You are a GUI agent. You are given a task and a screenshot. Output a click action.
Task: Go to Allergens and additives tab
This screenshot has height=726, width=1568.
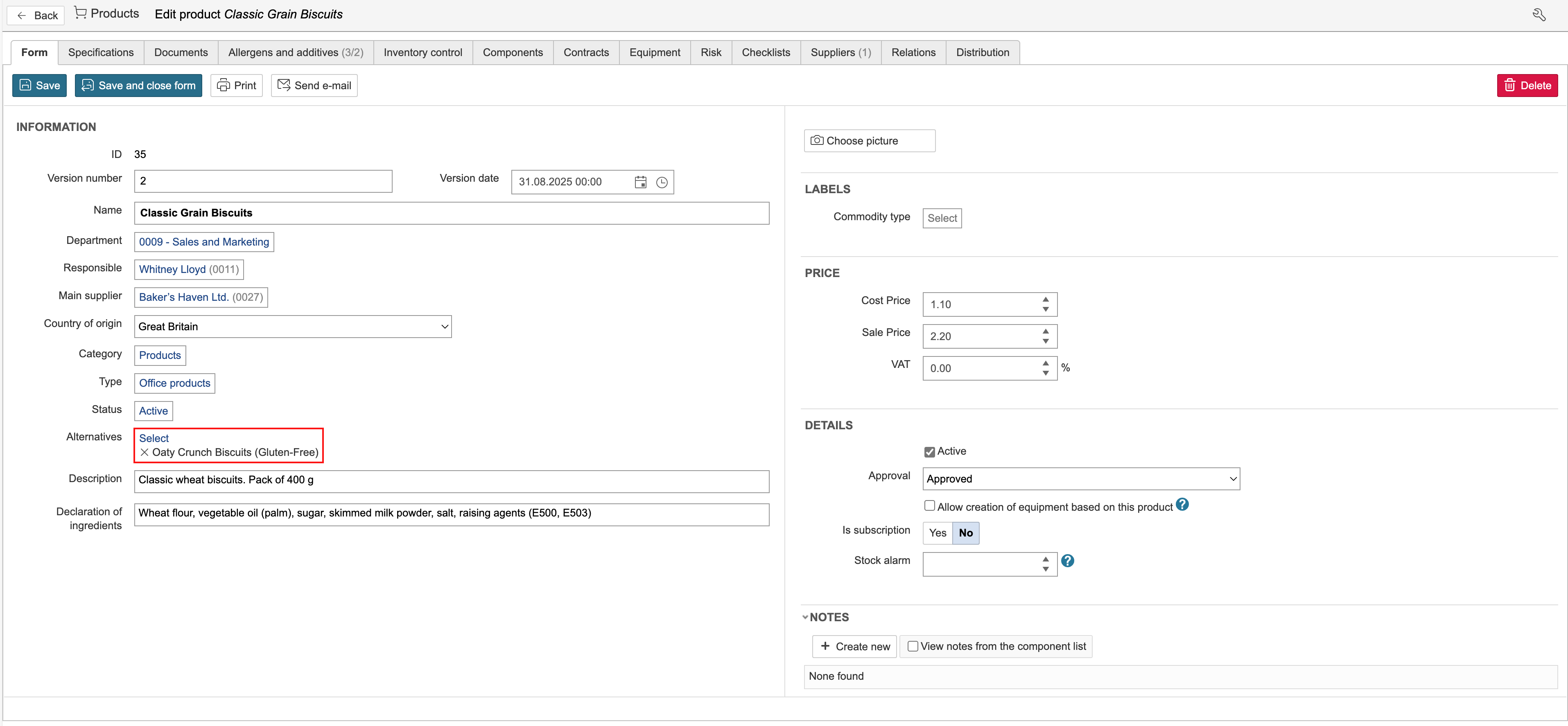[x=296, y=52]
